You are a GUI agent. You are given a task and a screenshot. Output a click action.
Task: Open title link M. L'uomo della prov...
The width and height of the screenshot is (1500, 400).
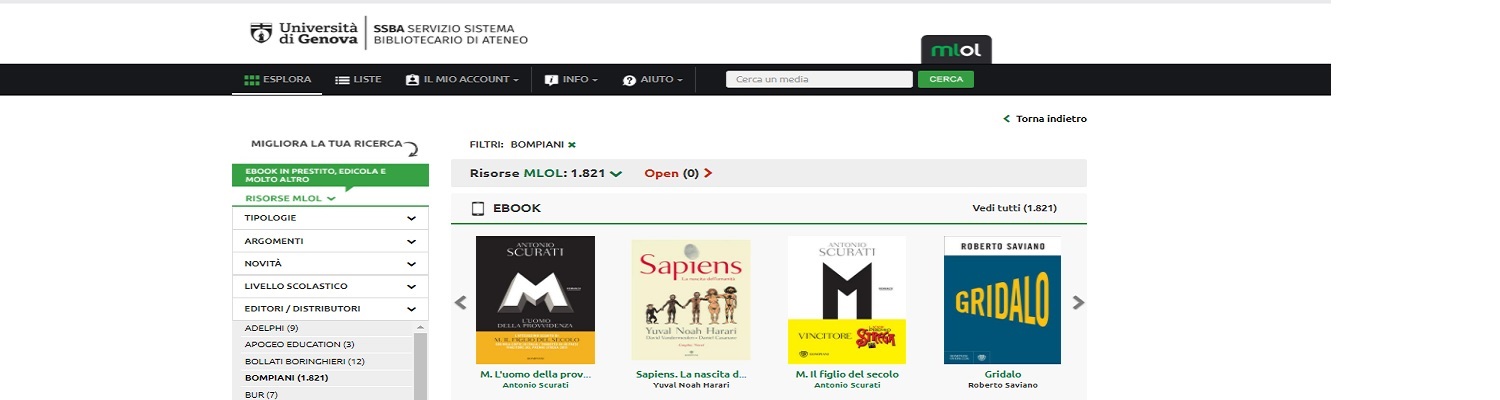pyautogui.click(x=535, y=375)
